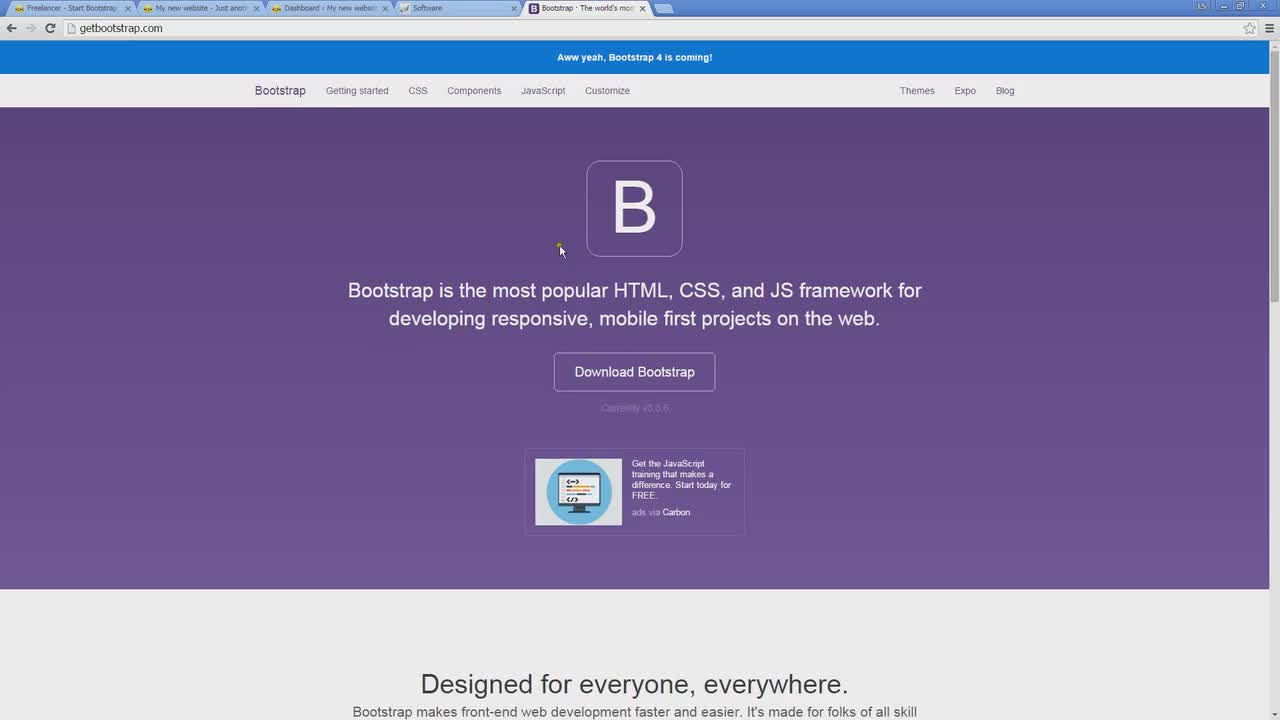This screenshot has width=1280, height=720.
Task: Click the 'Designed for everyone, everywhere.' heading
Action: pos(634,684)
